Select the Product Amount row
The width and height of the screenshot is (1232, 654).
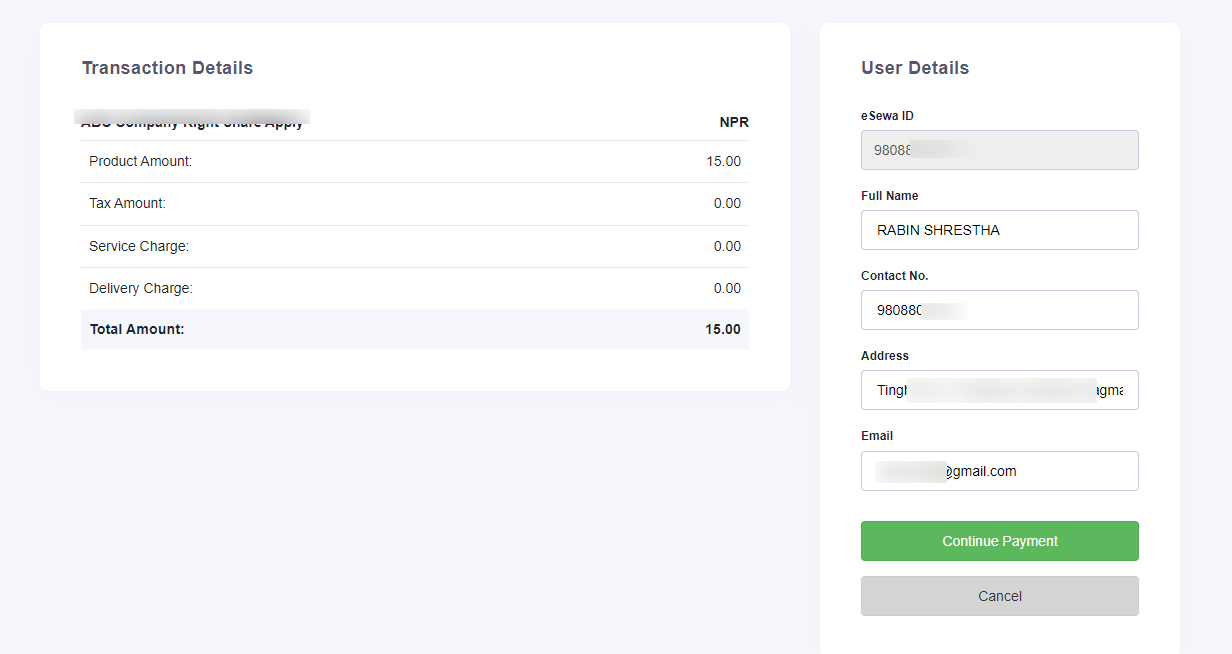pyautogui.click(x=414, y=161)
